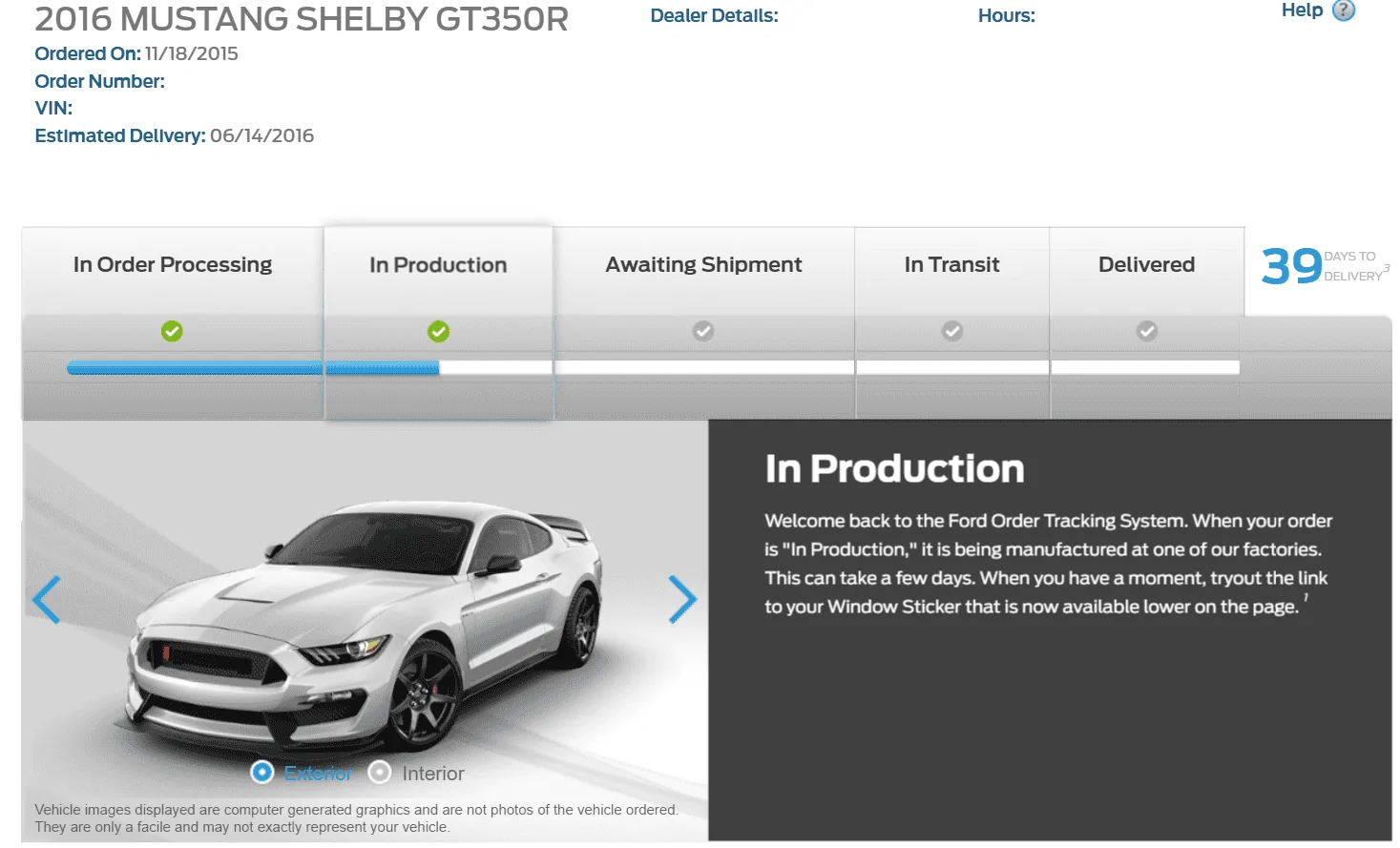Click the Dealer Details heading
1400x848 pixels.
click(x=714, y=15)
